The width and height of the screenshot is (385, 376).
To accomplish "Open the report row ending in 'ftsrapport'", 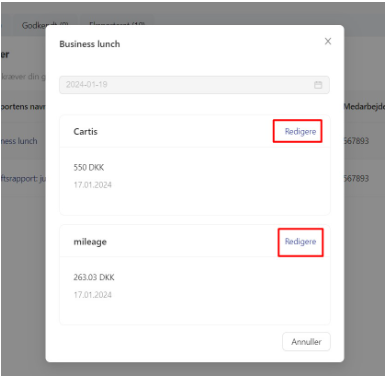I will [22, 179].
